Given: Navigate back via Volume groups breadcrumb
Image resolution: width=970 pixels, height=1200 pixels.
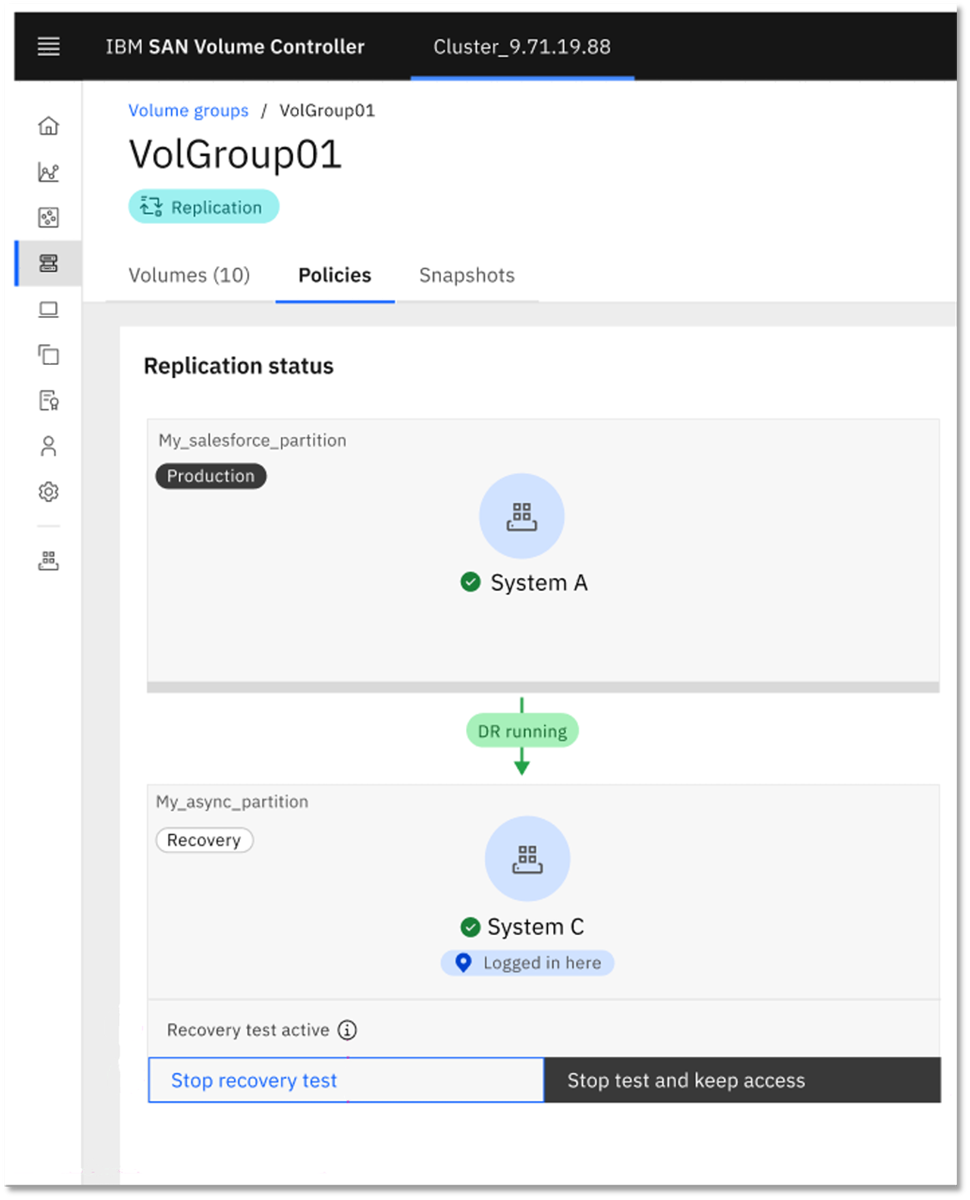Looking at the screenshot, I should 188,110.
